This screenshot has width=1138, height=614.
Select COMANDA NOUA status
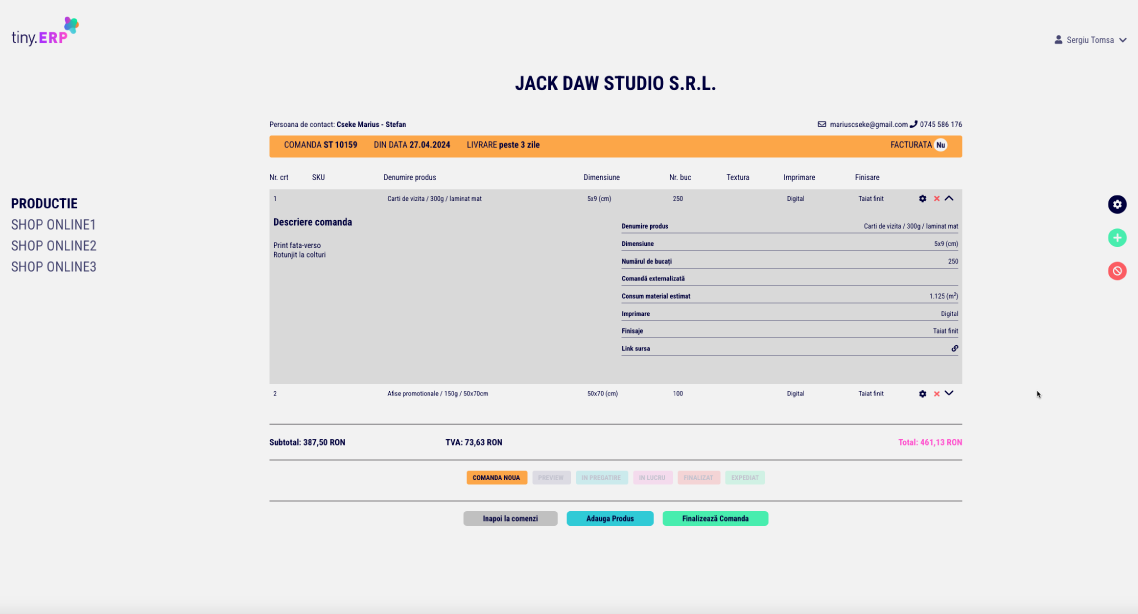(496, 478)
